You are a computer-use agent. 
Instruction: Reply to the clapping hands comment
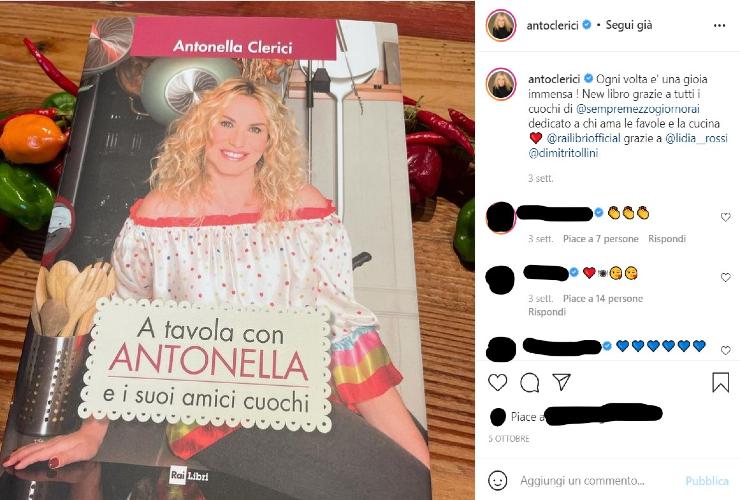(666, 239)
